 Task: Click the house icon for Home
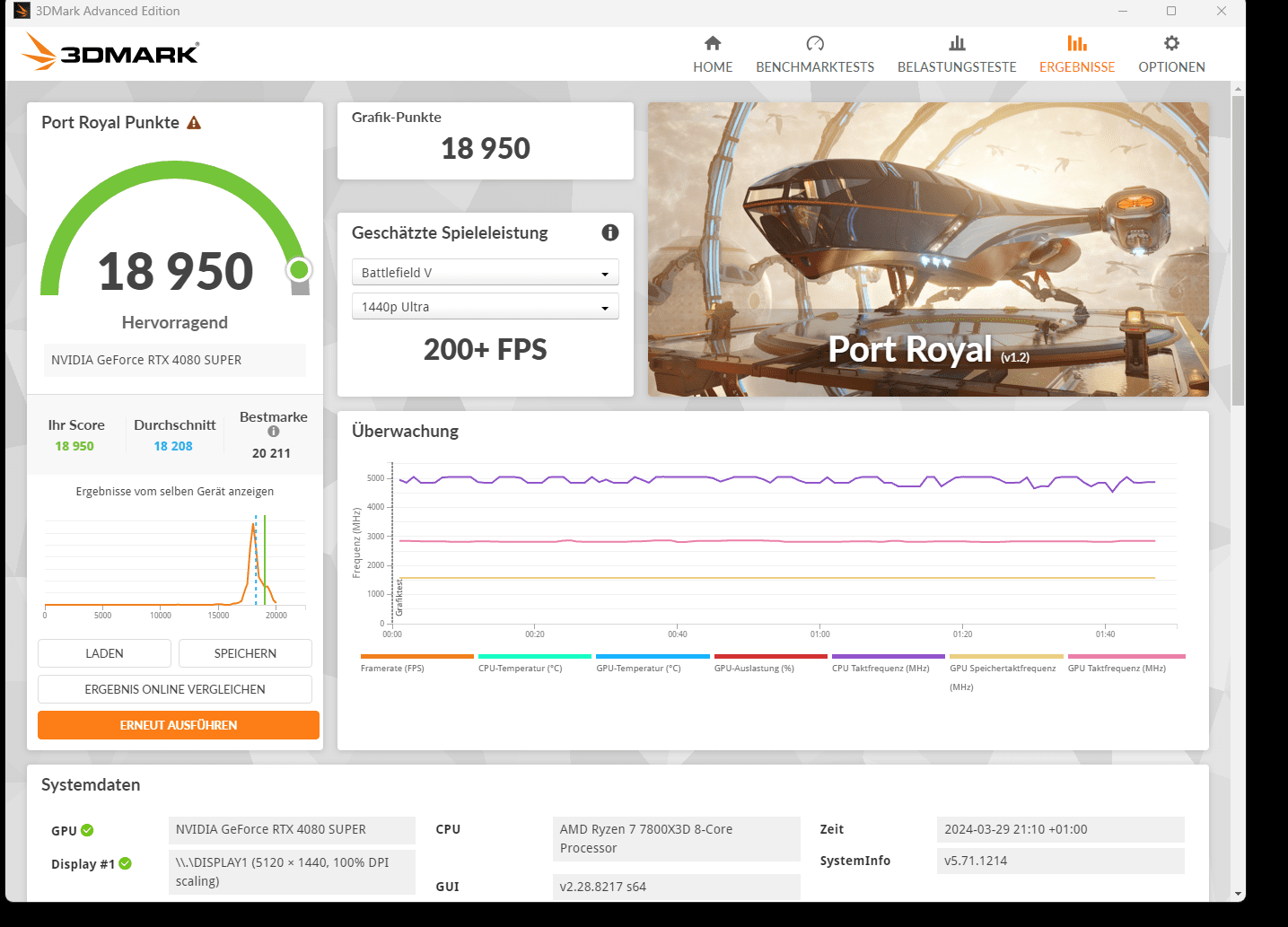[713, 43]
